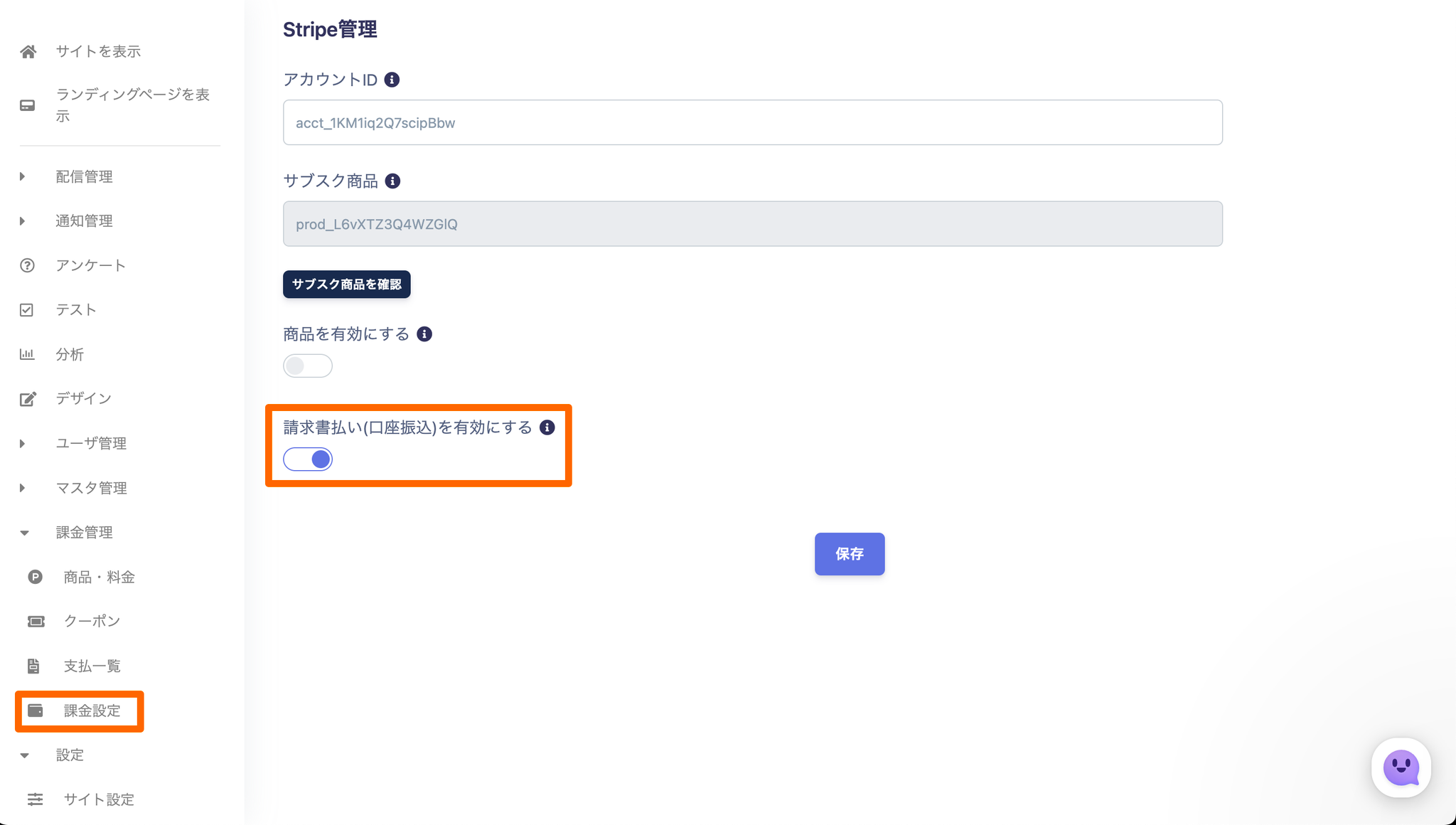Open the purple chat assistant icon
This screenshot has width=1456, height=825.
tap(1401, 767)
